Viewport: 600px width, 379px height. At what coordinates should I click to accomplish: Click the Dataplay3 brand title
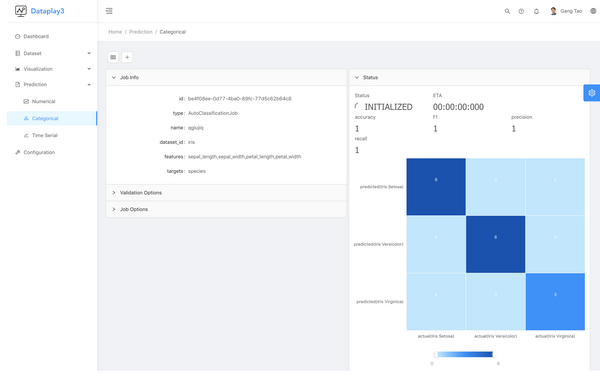pyautogui.click(x=47, y=11)
